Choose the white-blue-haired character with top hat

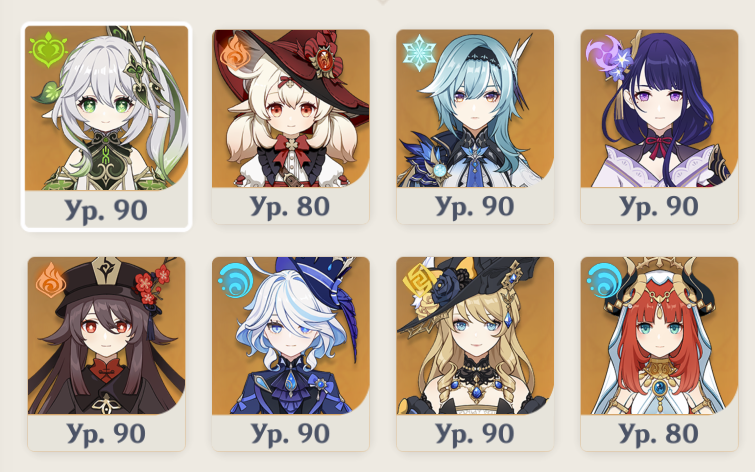[x=291, y=336]
